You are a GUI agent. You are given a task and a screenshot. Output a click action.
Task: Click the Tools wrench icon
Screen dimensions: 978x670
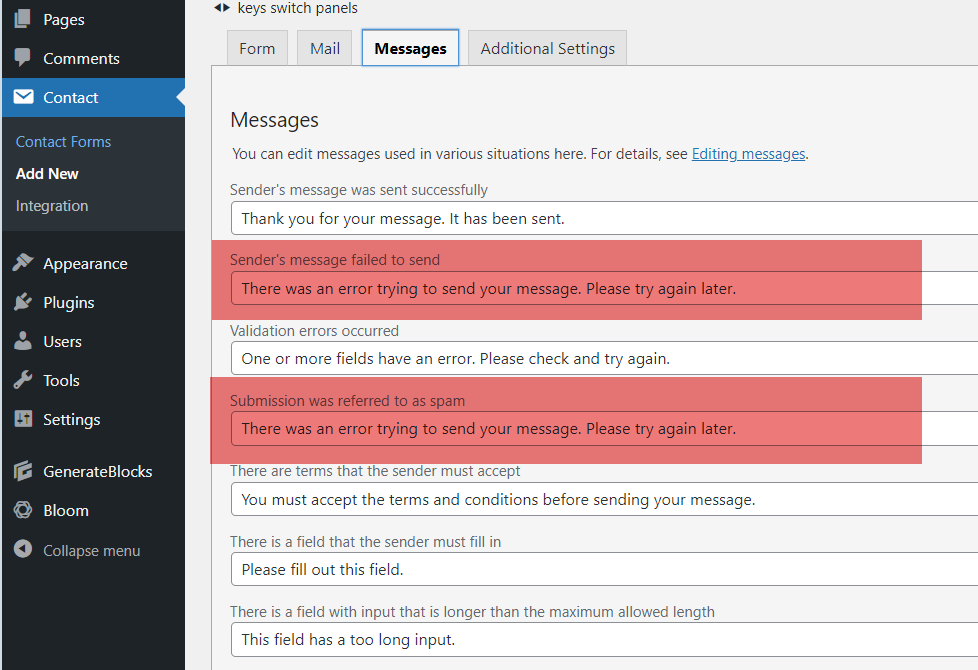point(22,379)
